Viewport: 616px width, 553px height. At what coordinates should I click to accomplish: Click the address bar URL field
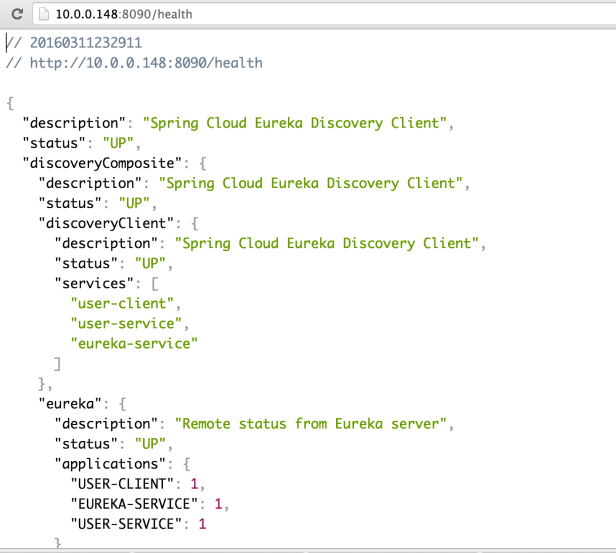click(x=300, y=14)
